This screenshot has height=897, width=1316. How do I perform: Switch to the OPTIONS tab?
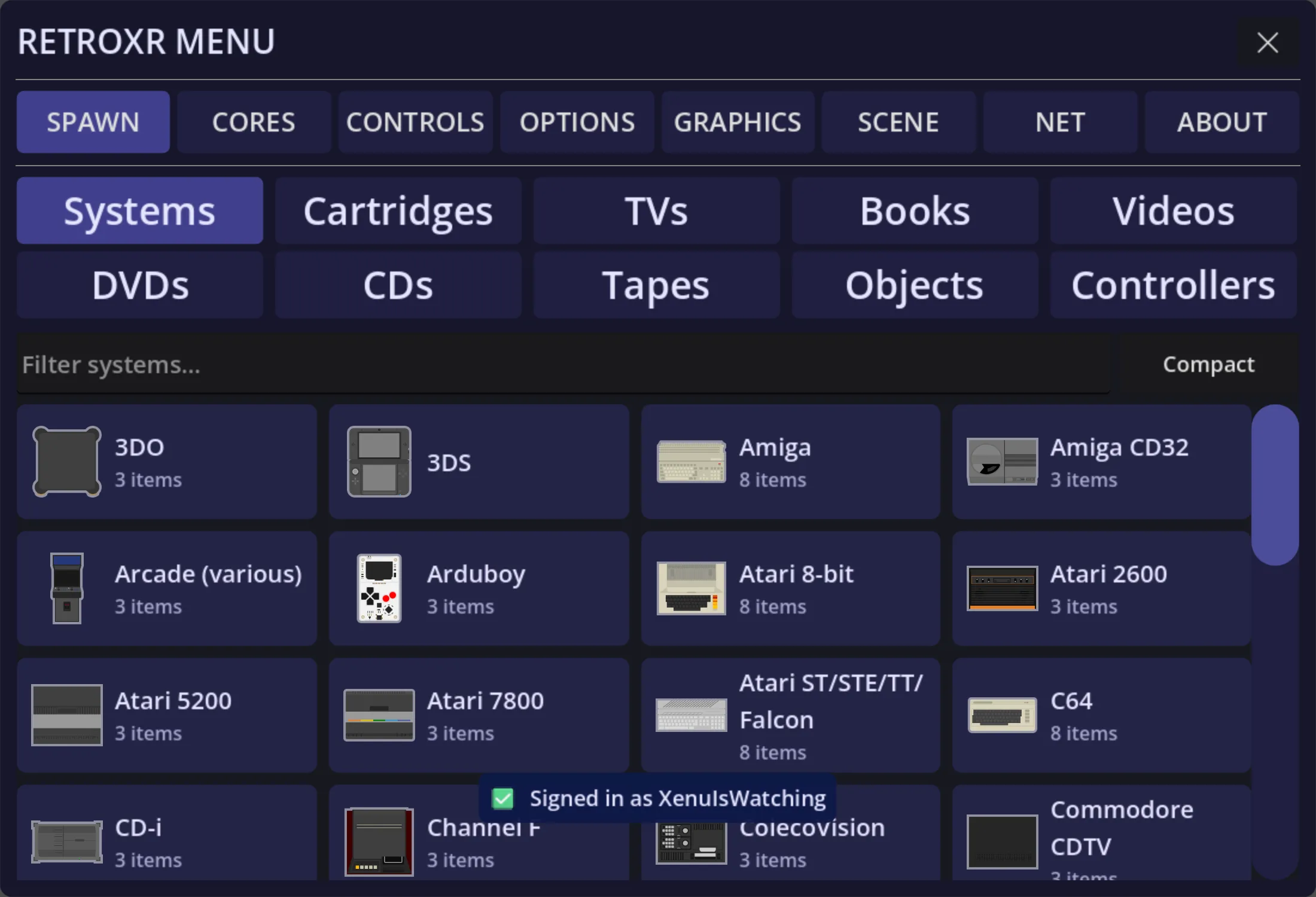click(x=577, y=122)
